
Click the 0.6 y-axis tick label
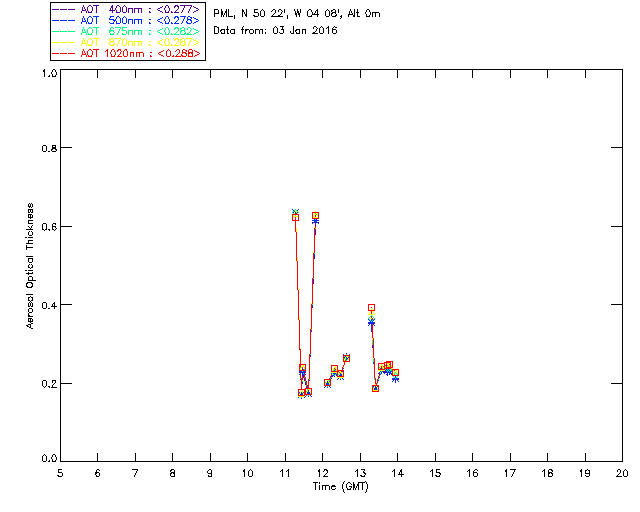(x=49, y=227)
